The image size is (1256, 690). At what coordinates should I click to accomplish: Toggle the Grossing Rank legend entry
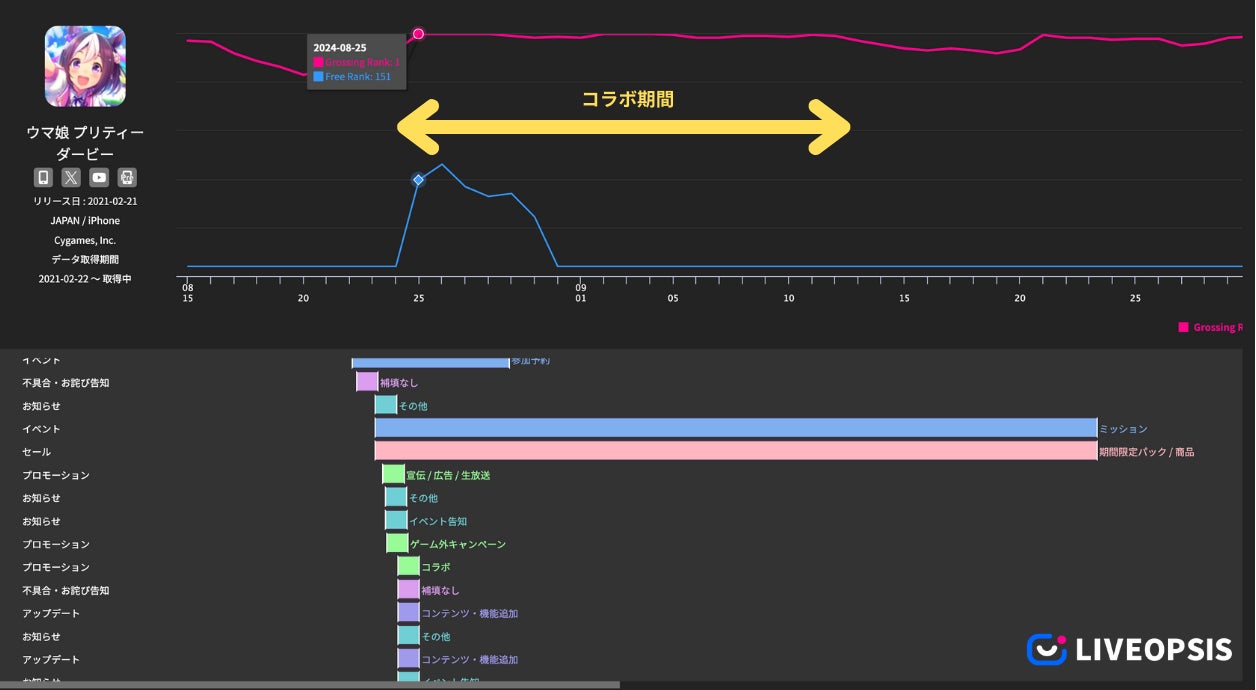[x=1211, y=327]
